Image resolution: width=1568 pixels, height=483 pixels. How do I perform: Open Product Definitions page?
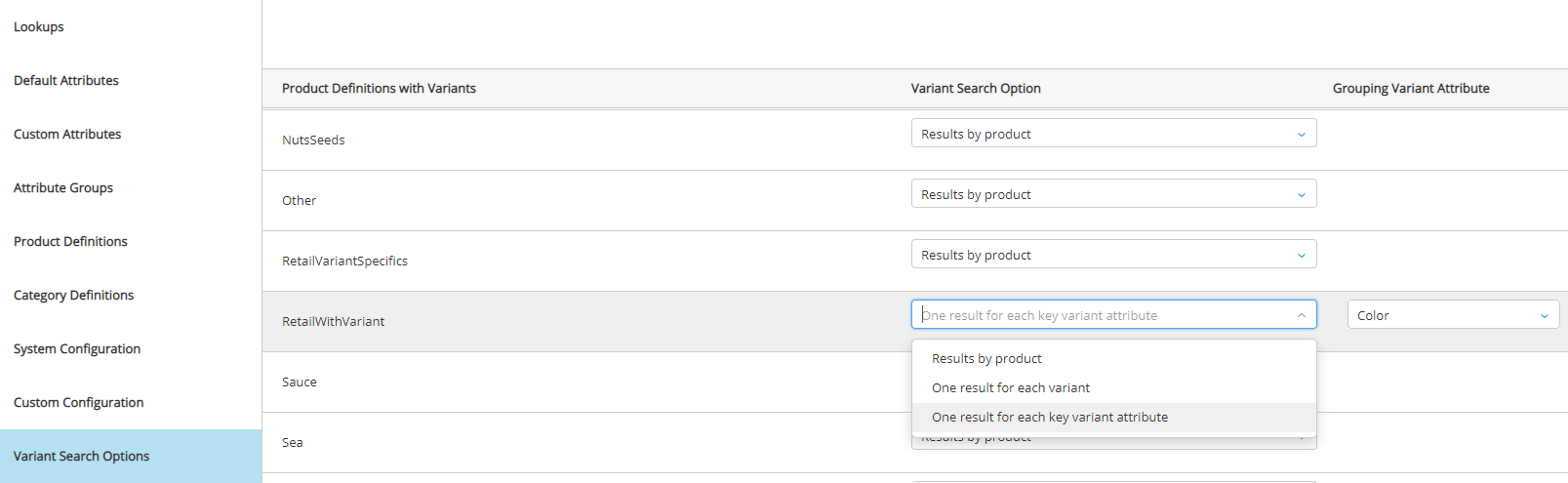tap(70, 242)
